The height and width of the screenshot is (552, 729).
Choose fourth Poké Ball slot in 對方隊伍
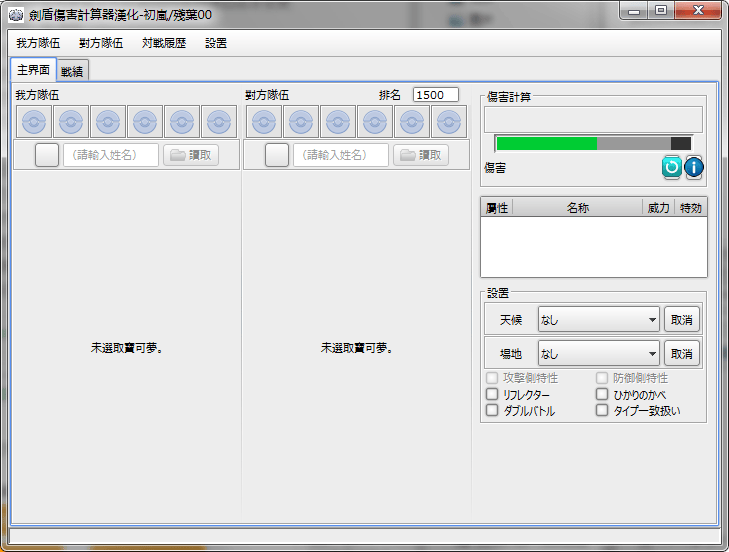375,122
